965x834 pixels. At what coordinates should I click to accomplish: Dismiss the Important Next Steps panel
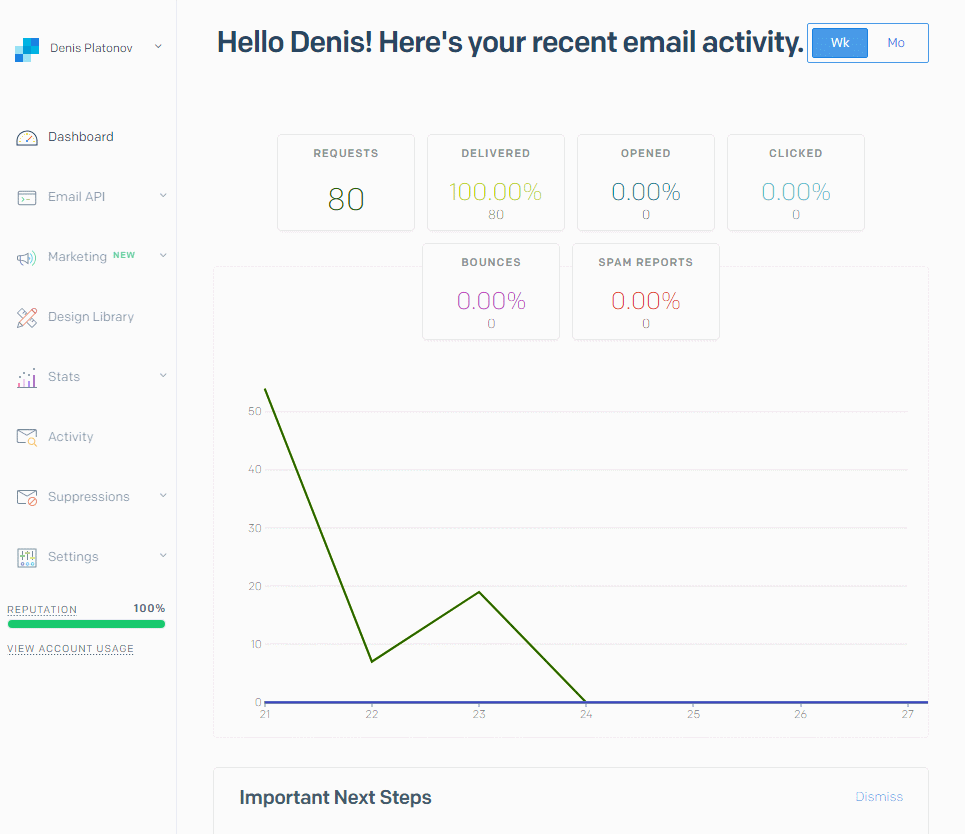point(878,797)
